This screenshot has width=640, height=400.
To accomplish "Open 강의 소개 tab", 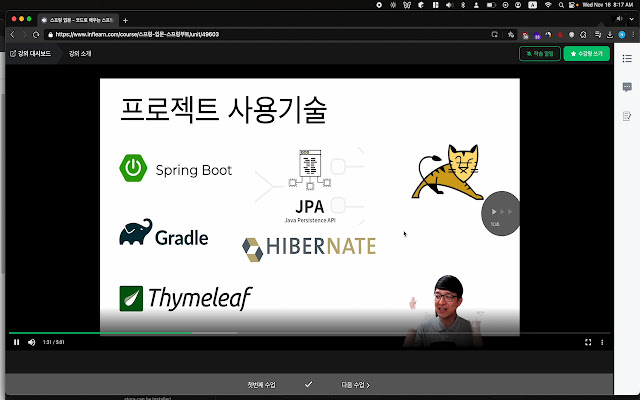I will pos(80,53).
